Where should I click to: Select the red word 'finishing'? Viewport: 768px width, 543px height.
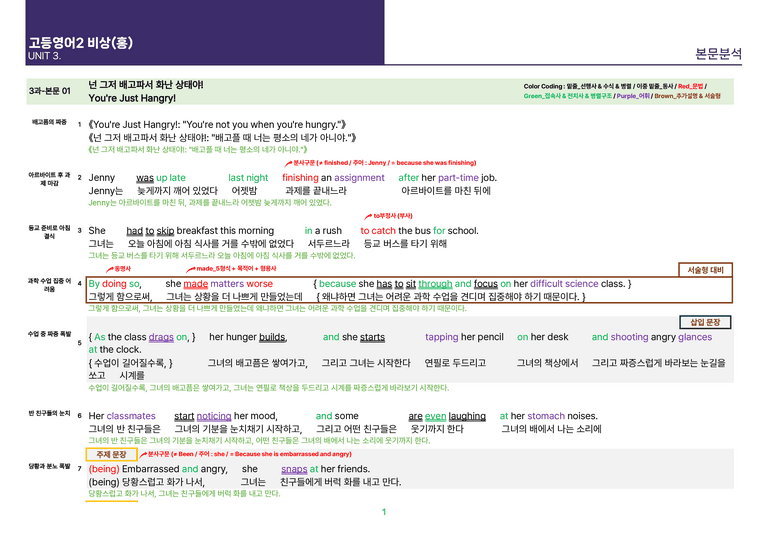point(300,178)
